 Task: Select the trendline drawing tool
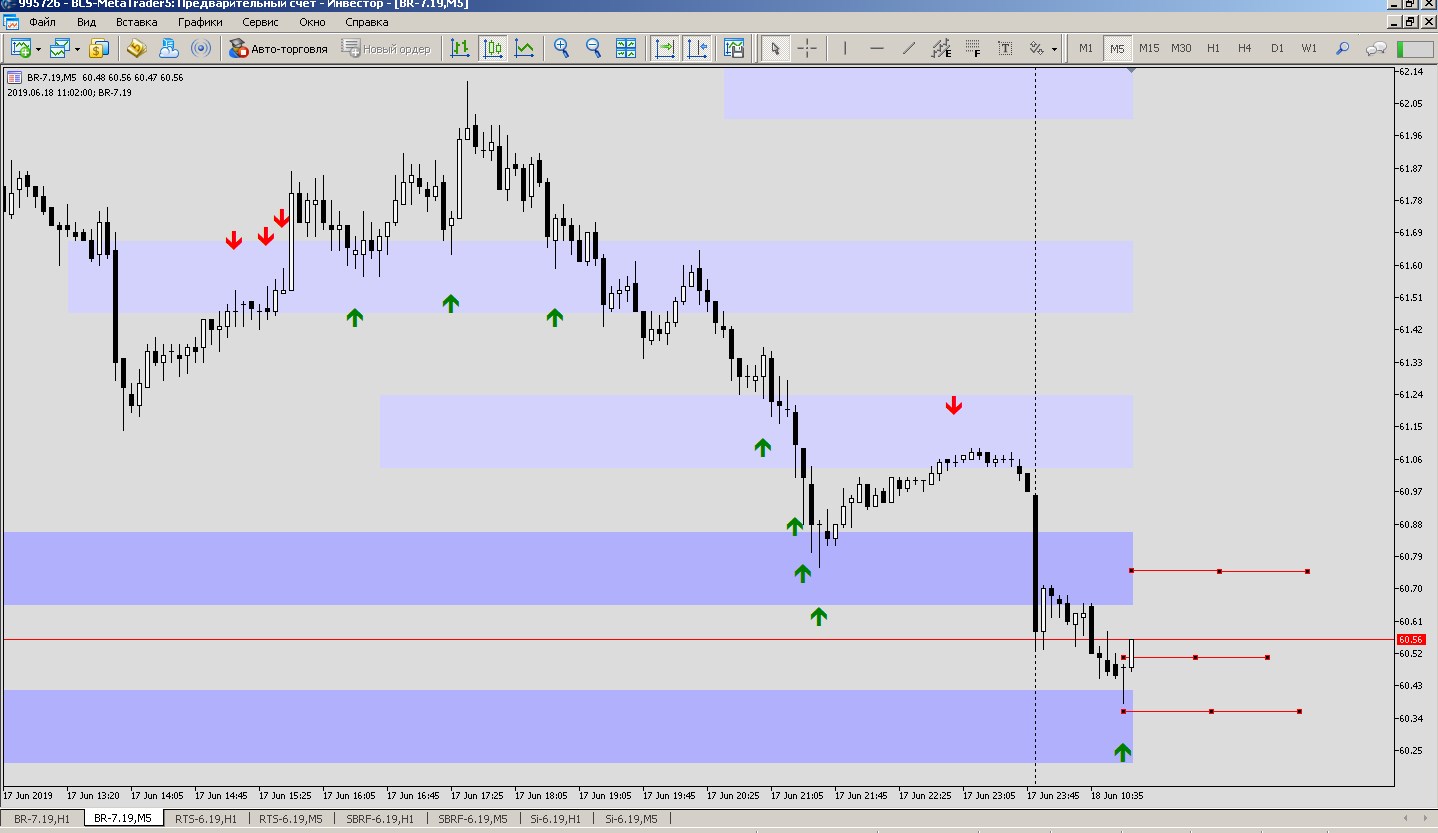click(909, 48)
